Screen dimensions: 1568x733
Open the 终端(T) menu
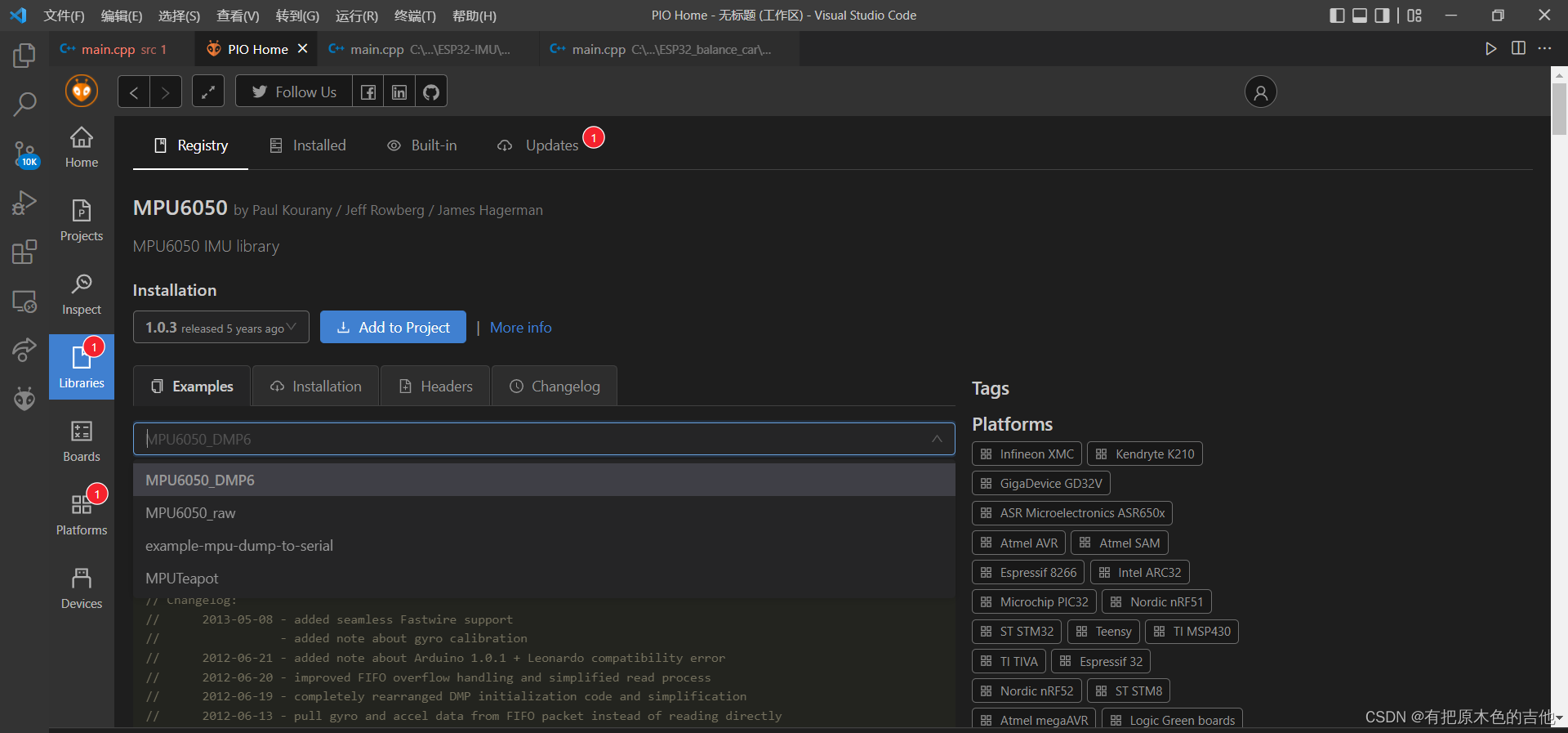pyautogui.click(x=415, y=16)
